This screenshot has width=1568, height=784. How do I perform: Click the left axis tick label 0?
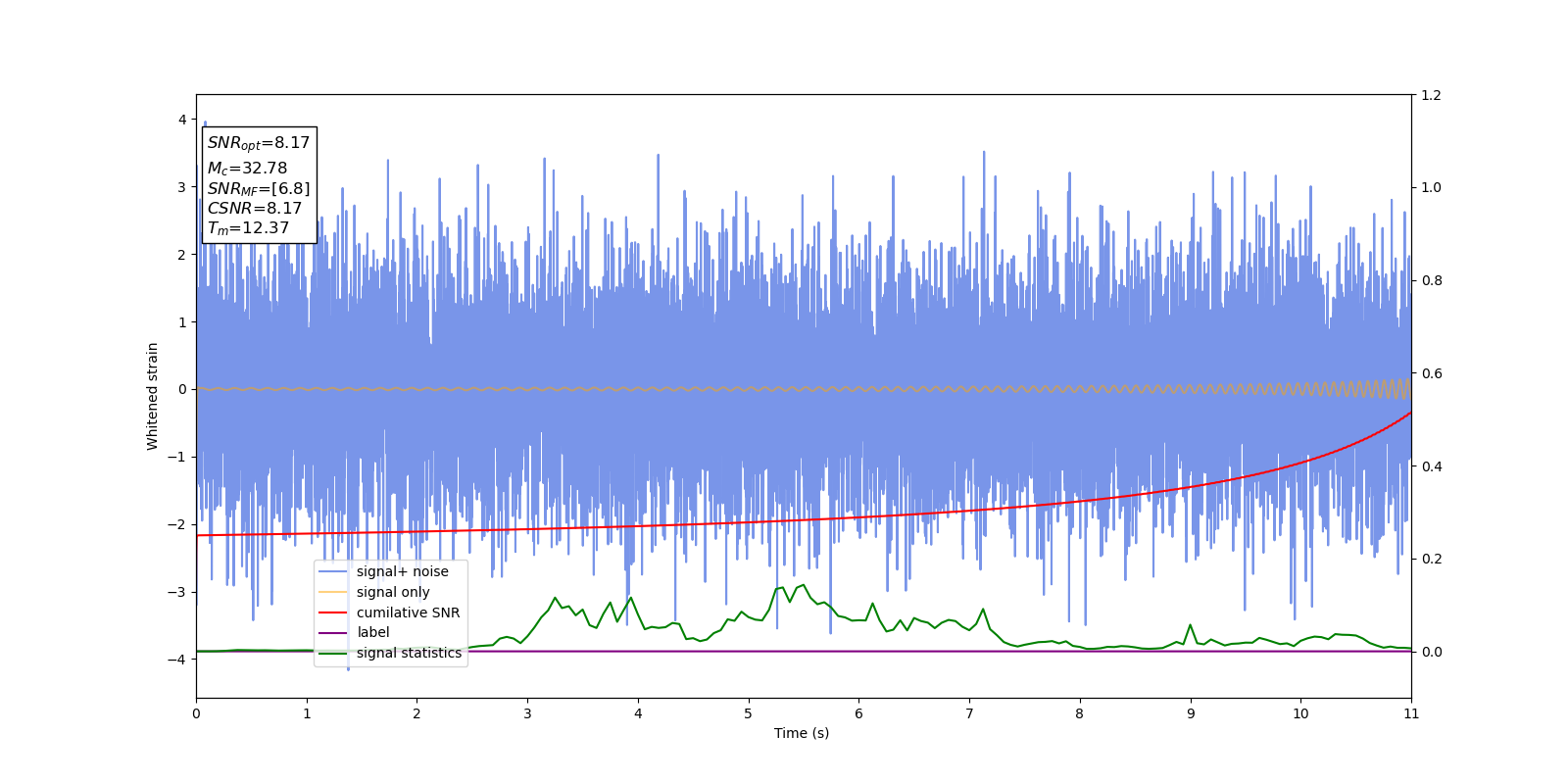click(182, 389)
